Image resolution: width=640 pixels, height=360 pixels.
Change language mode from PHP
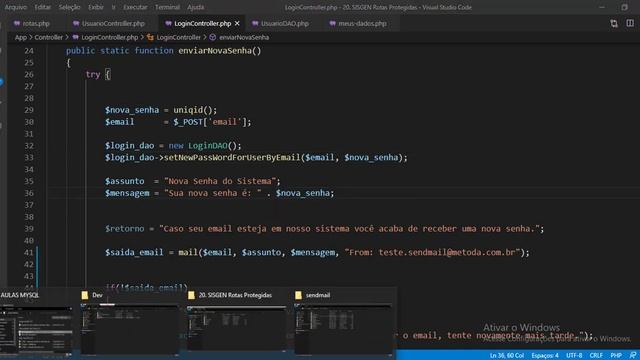click(x=616, y=356)
